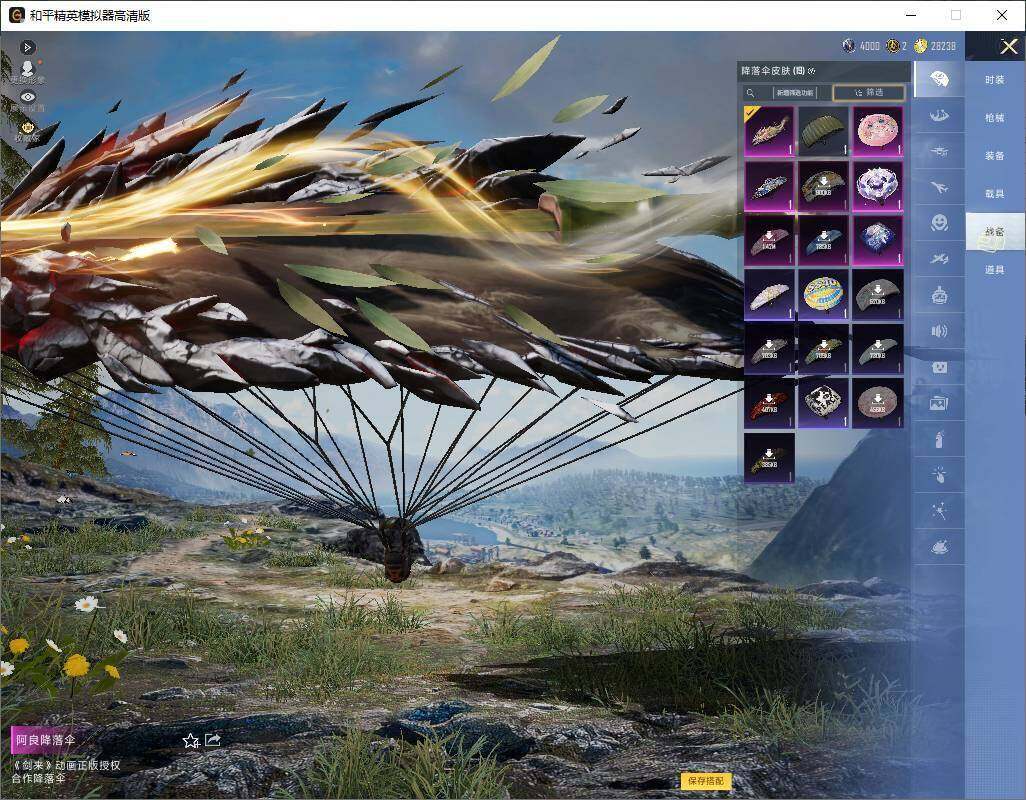Viewport: 1026px width, 800px height.
Task: Select the spray can category icon
Action: pyautogui.click(x=939, y=439)
